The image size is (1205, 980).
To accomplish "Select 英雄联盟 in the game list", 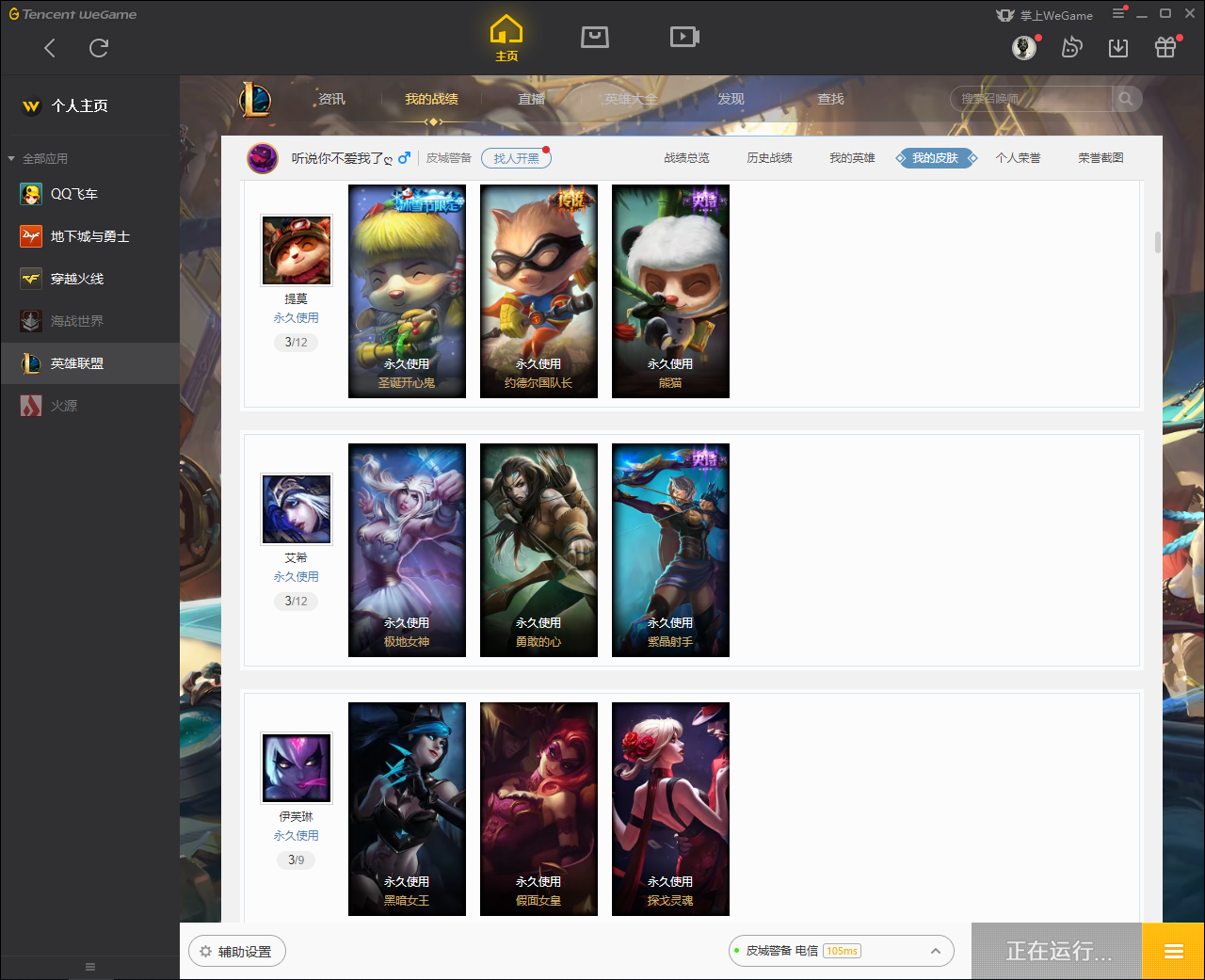I will (89, 363).
